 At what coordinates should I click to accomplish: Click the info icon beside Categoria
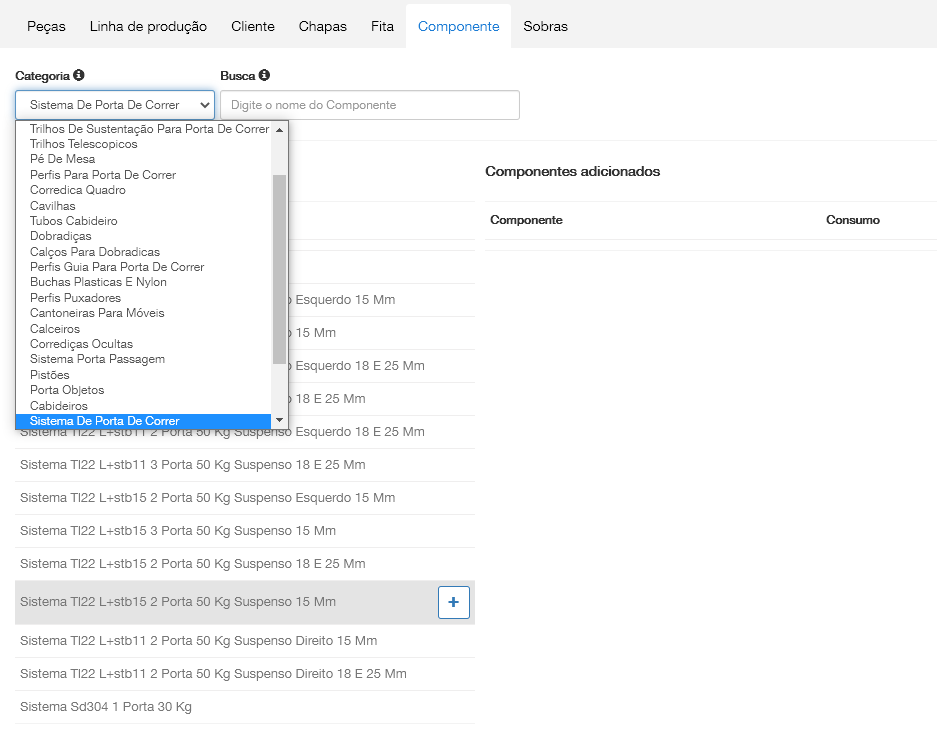pos(79,75)
